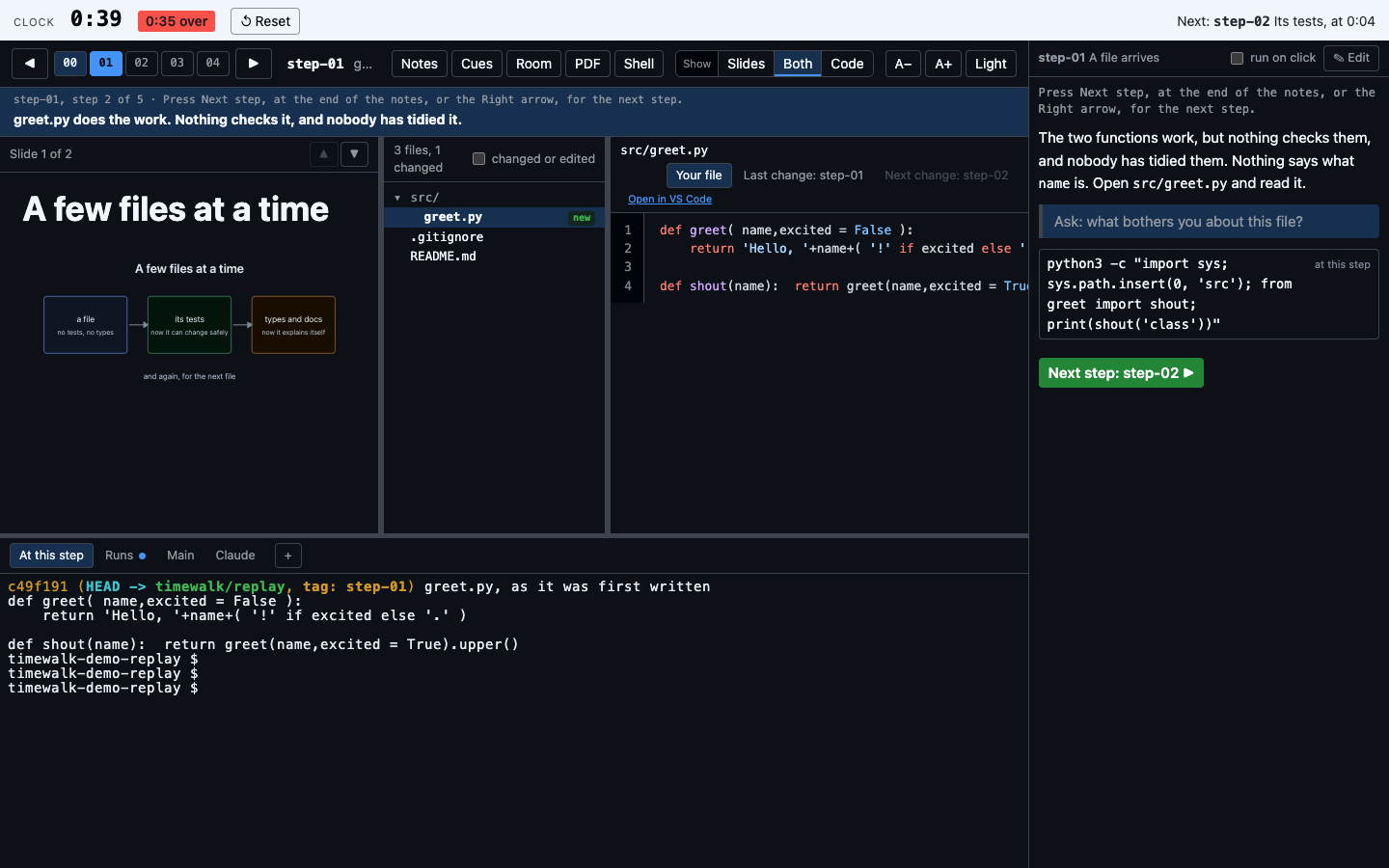This screenshot has height=868, width=1389.
Task: Add a new terminal tab
Action: (288, 556)
